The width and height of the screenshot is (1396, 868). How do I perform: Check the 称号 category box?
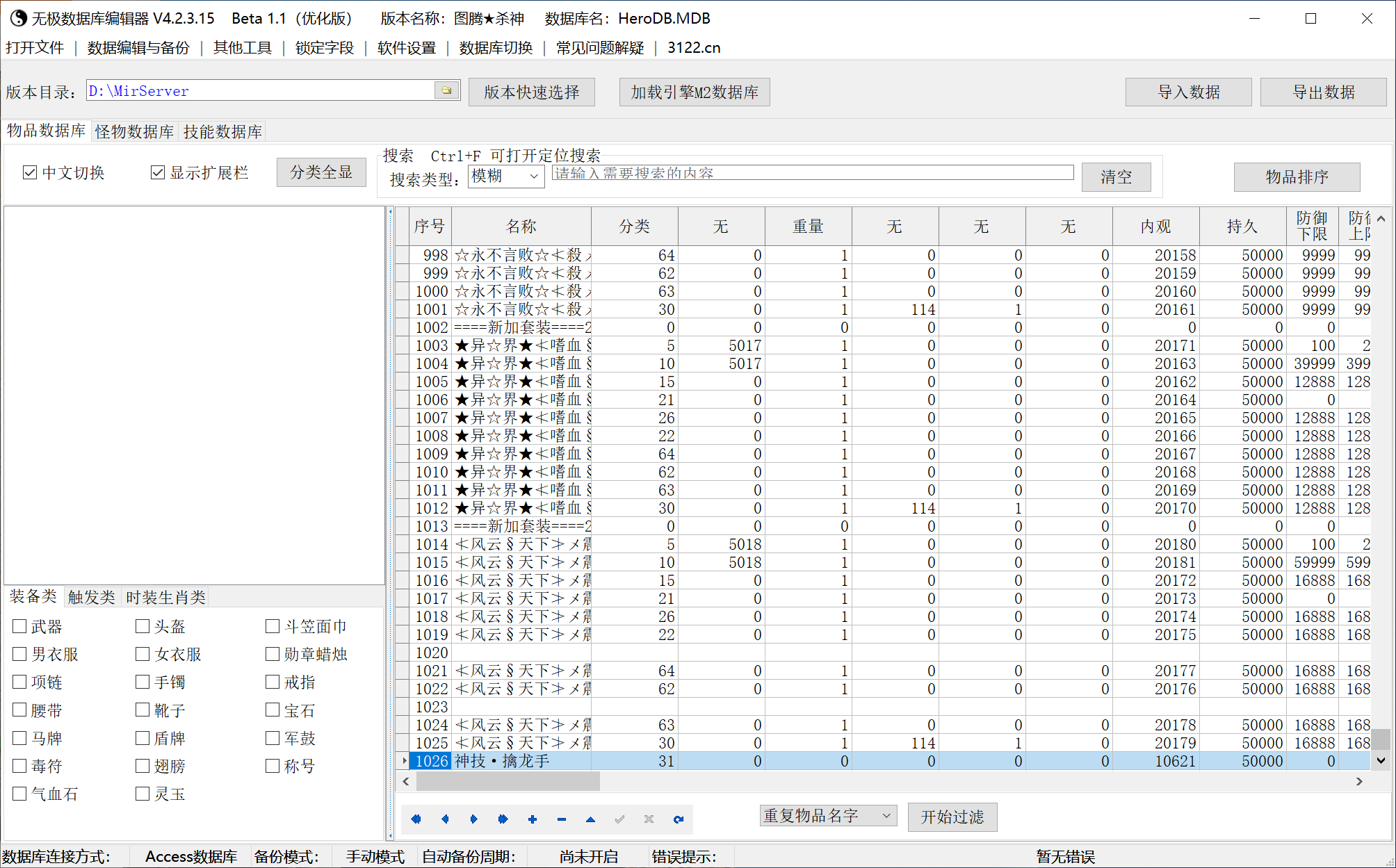(273, 766)
